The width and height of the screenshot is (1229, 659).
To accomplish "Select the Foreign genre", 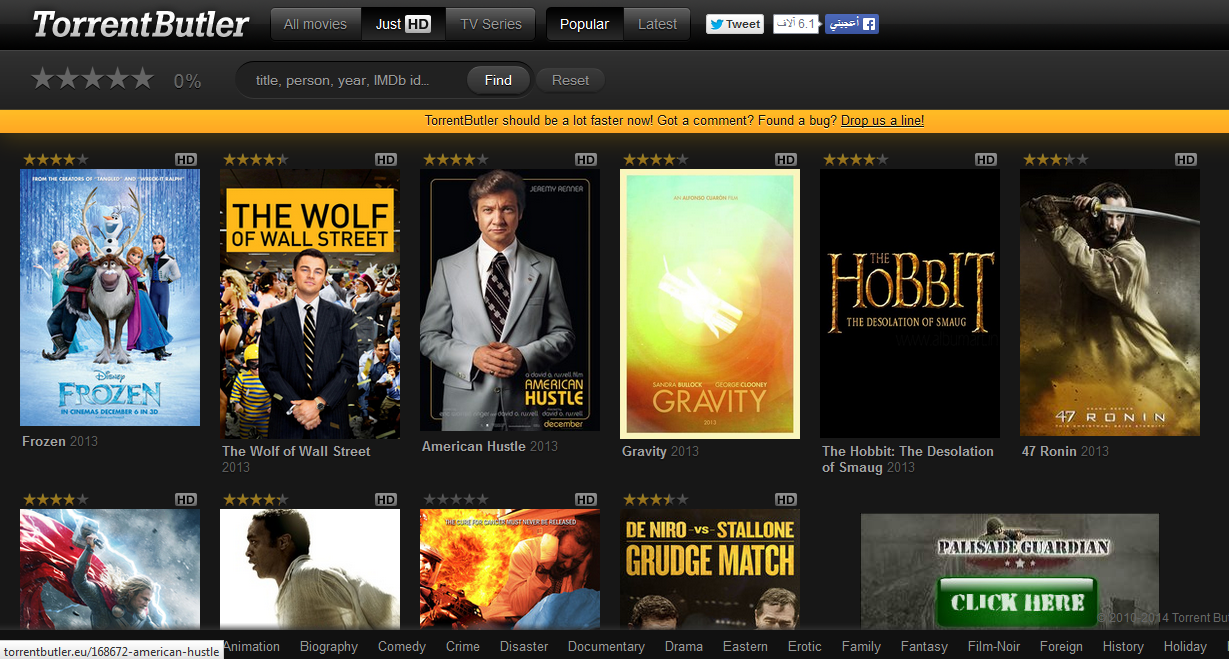I will pos(1061,646).
